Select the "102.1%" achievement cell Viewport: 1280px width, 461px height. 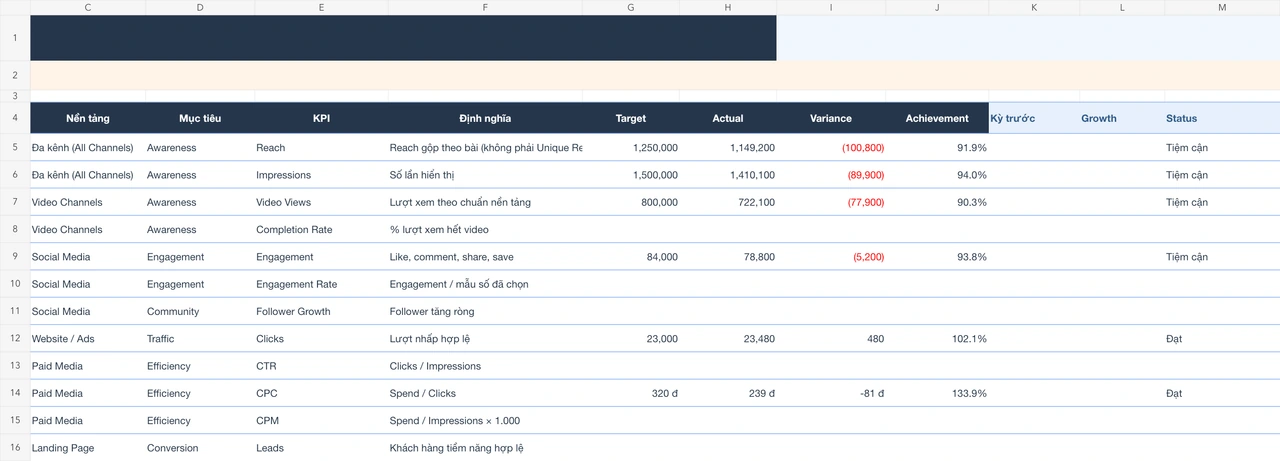tap(937, 339)
